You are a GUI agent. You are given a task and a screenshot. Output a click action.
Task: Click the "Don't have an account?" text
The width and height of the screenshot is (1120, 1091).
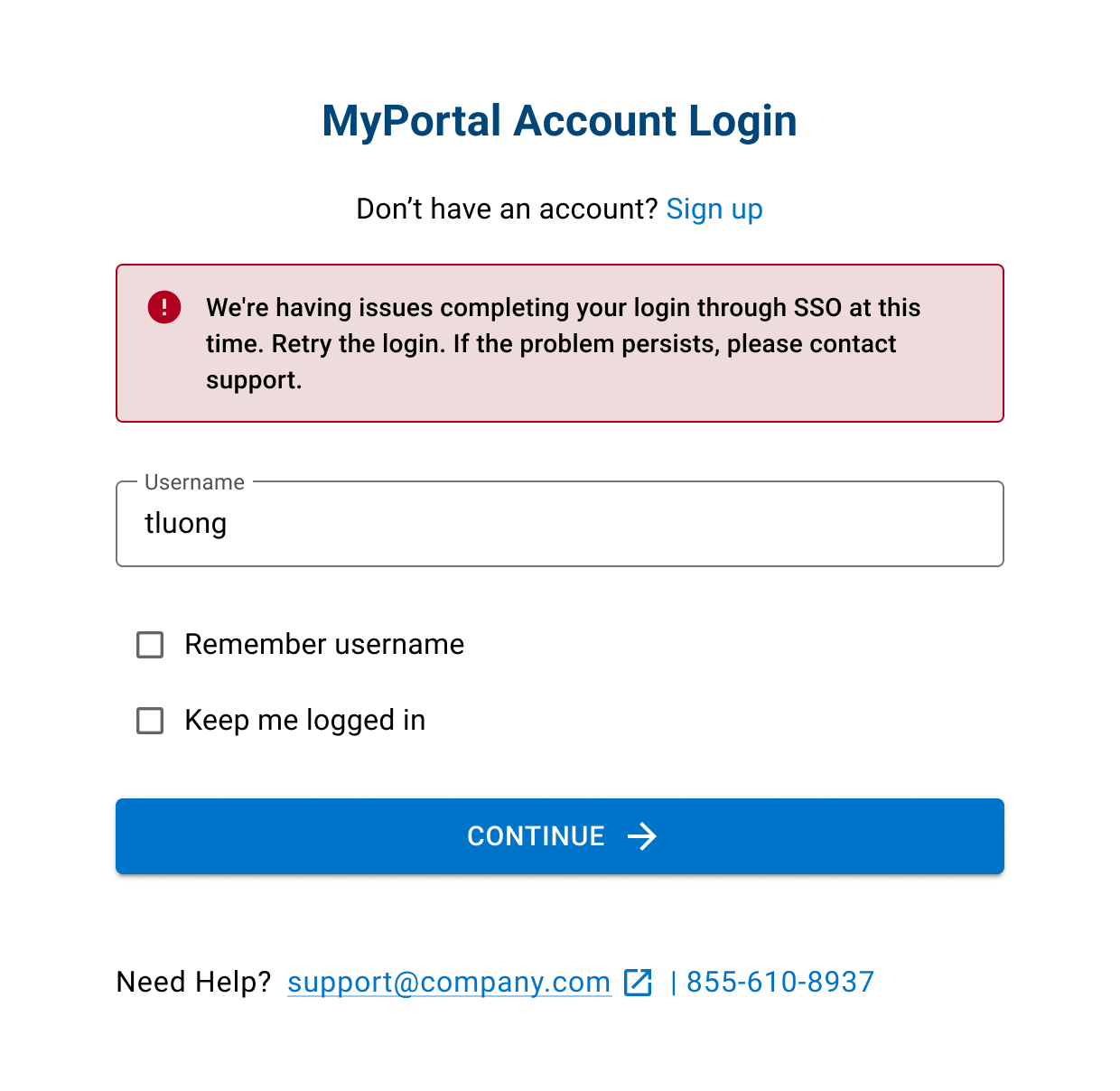click(x=507, y=210)
